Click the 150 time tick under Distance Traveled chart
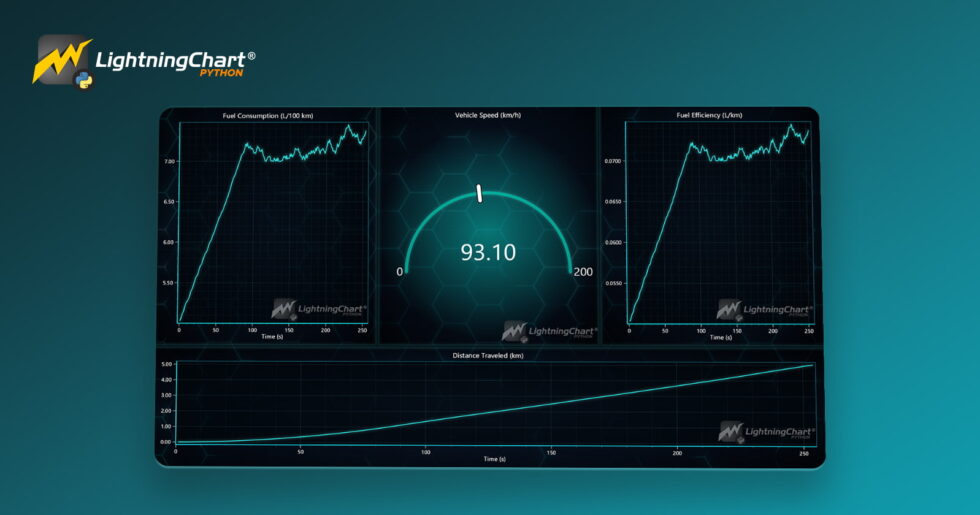 coord(551,452)
